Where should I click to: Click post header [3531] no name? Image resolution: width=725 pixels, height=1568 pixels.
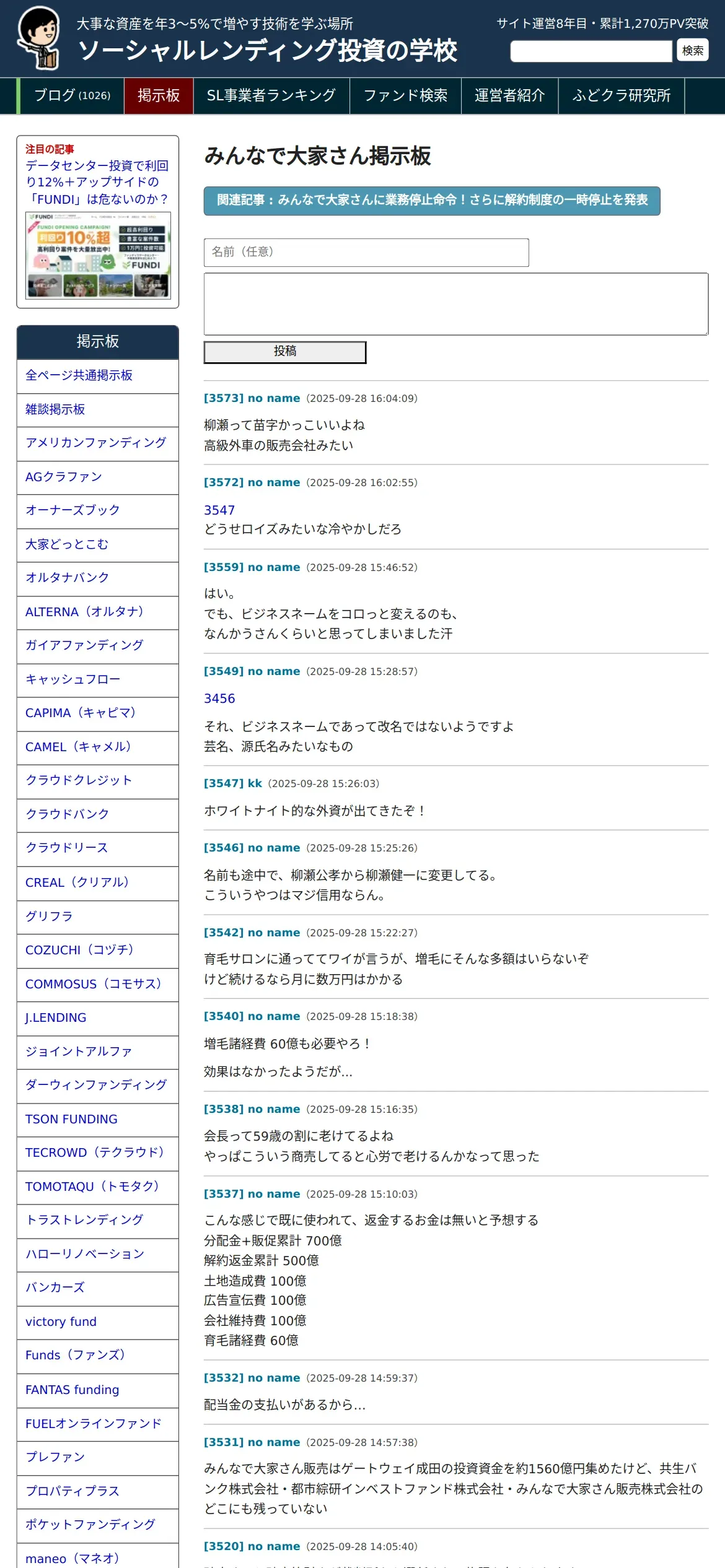252,1442
